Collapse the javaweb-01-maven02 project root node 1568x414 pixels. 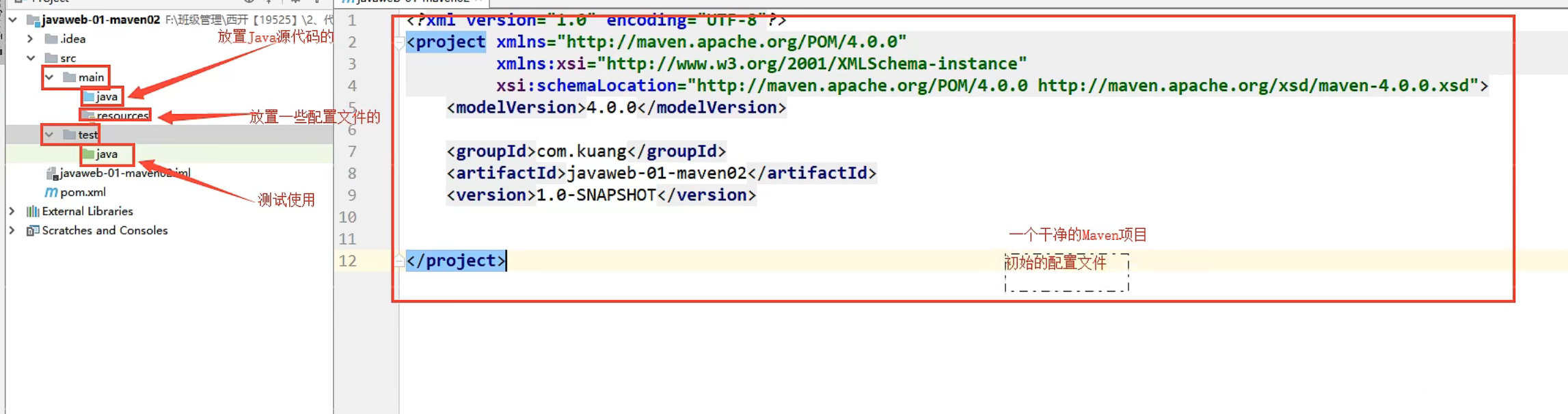pos(12,20)
